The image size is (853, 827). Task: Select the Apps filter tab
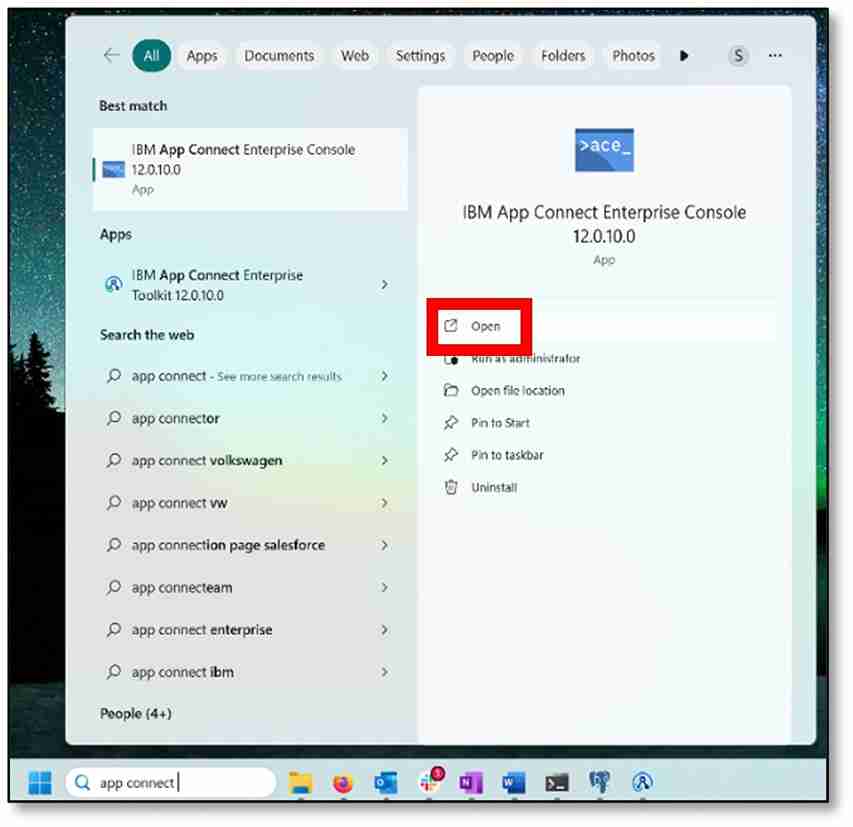(202, 55)
